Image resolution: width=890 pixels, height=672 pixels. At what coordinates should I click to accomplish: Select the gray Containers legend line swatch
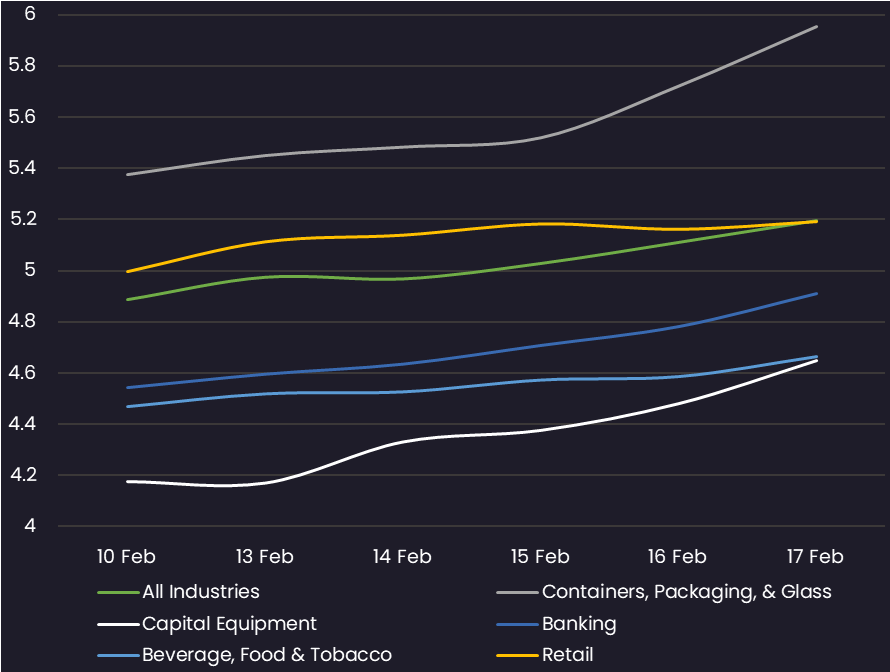pos(517,593)
